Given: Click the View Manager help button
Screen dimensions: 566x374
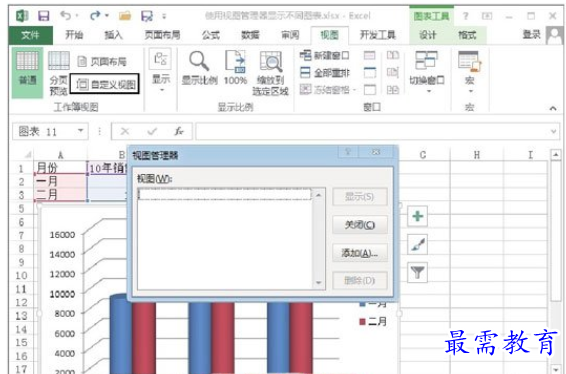Looking at the screenshot, I should 348,152.
